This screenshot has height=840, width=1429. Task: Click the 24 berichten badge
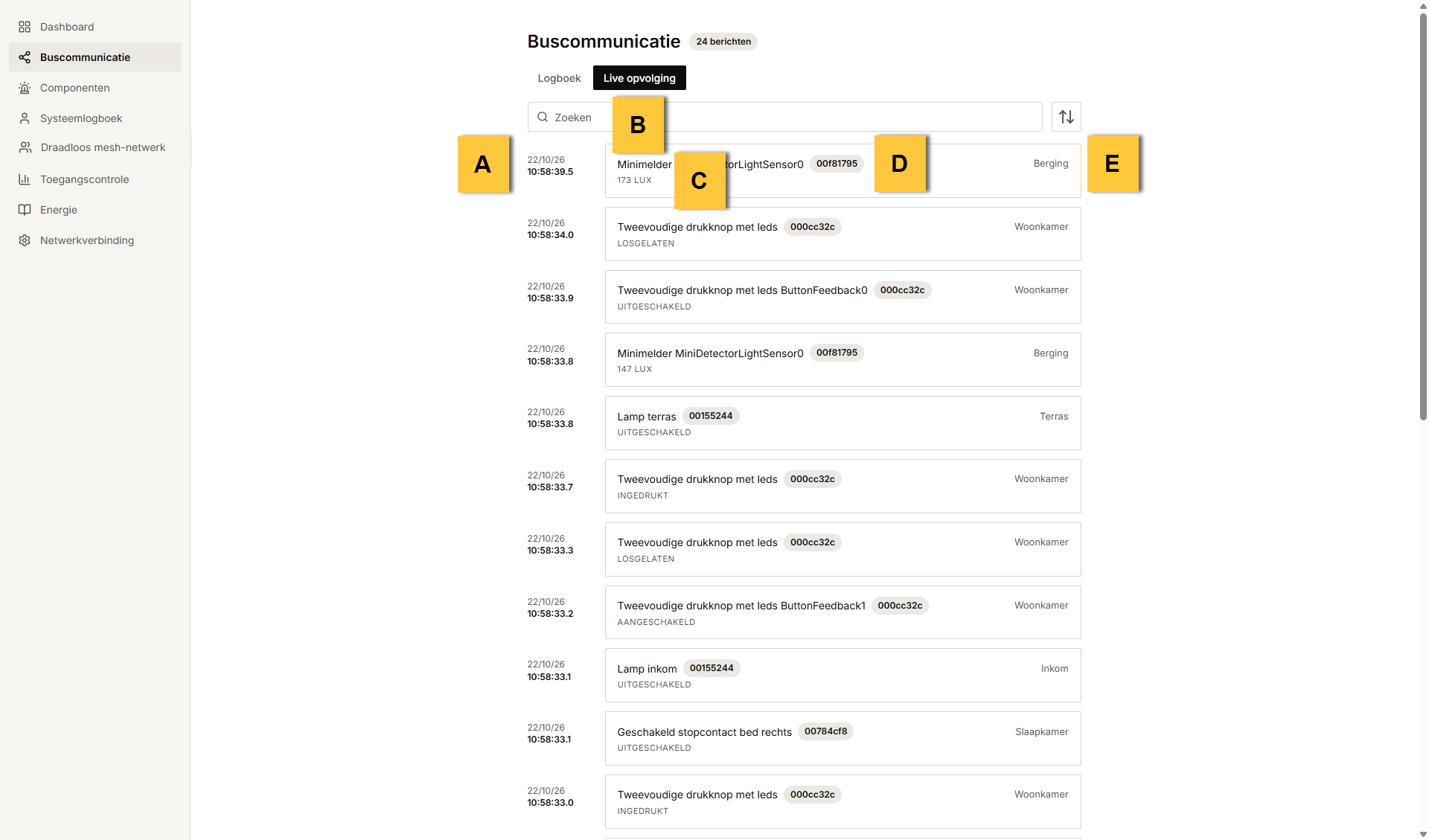(723, 42)
